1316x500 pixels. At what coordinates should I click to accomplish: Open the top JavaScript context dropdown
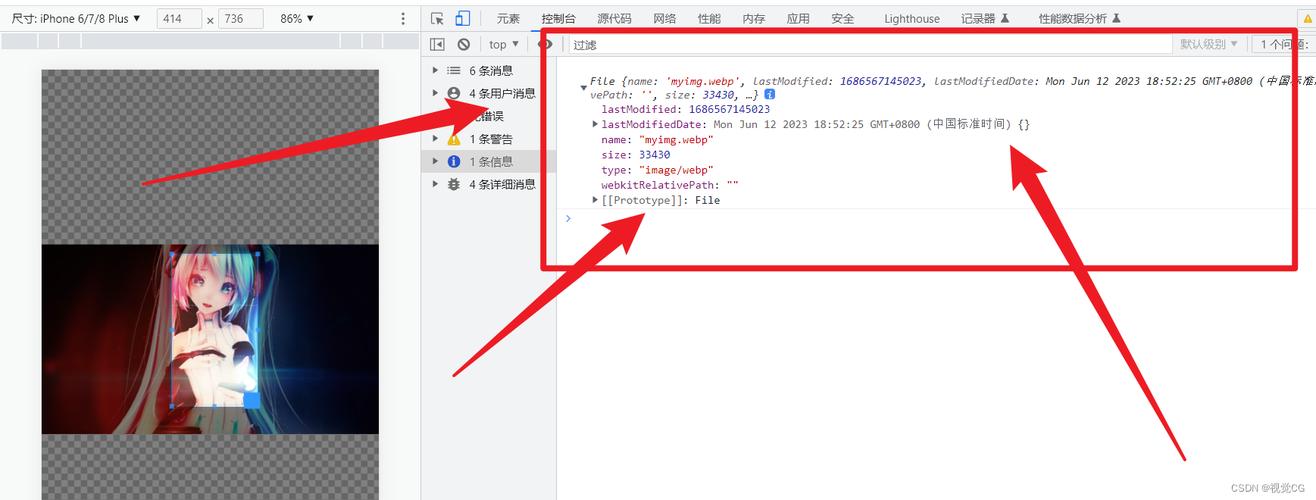point(504,44)
